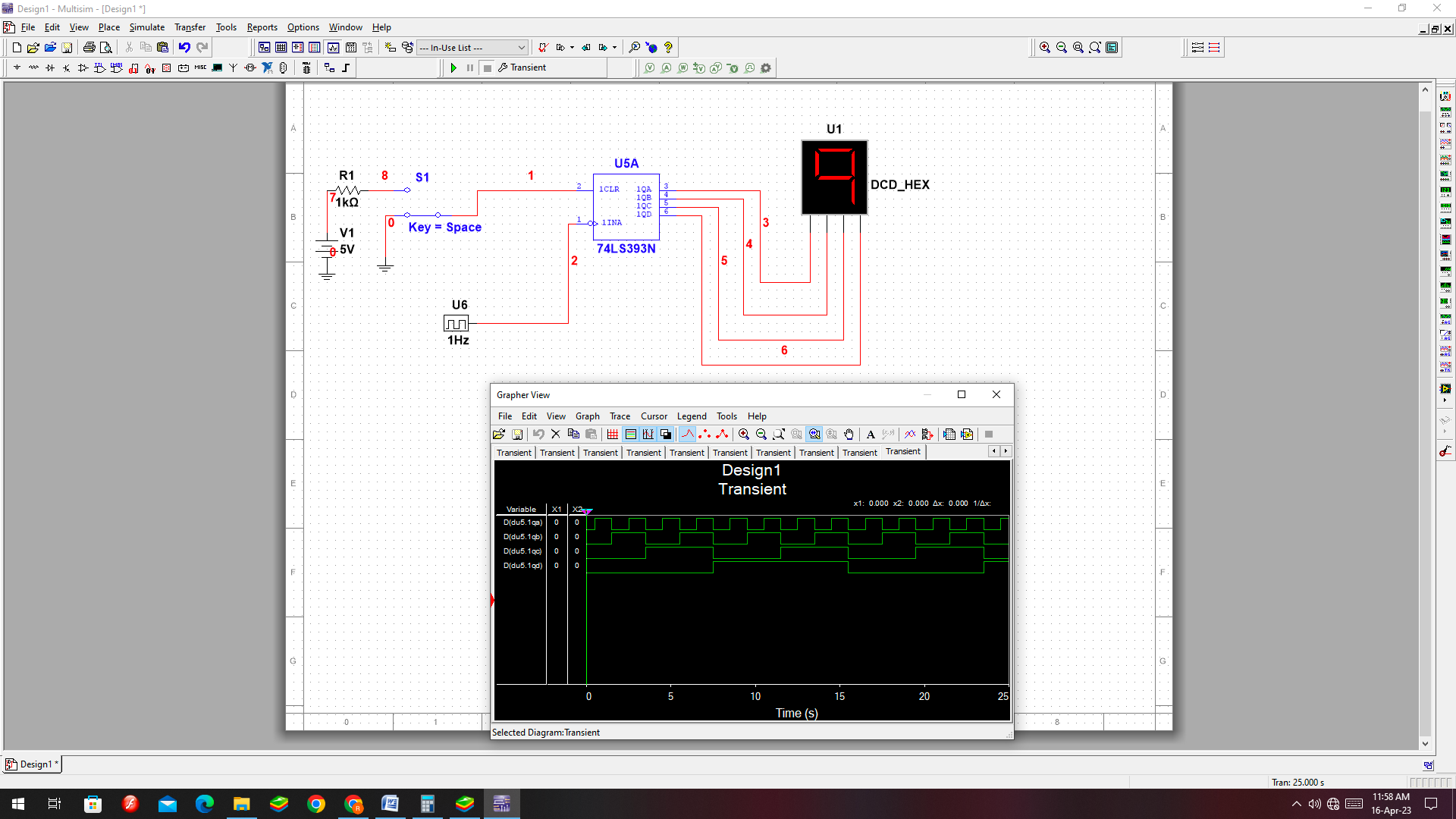Open the Cursor menu in Grapher View
The image size is (1456, 819).
(654, 416)
